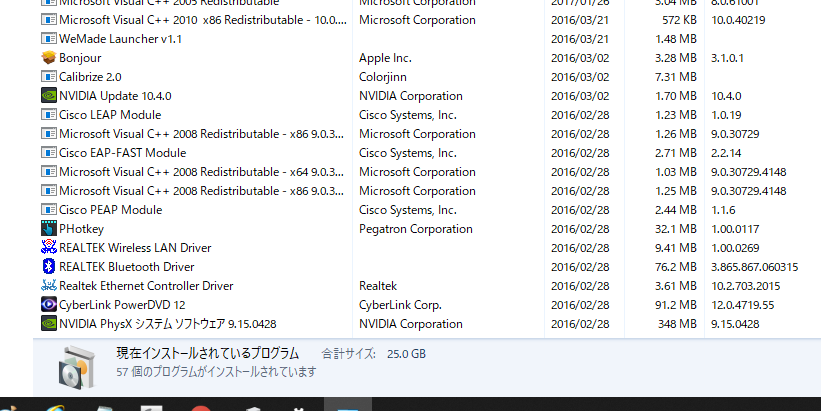Viewport: 821px width, 411px height.
Task: Click the Cisco EAP-FAST Module installer icon
Action: [49, 153]
